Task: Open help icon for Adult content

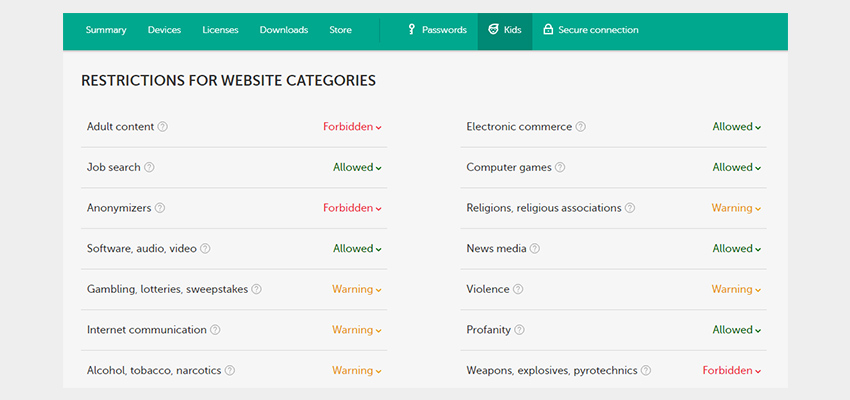Action: (163, 127)
